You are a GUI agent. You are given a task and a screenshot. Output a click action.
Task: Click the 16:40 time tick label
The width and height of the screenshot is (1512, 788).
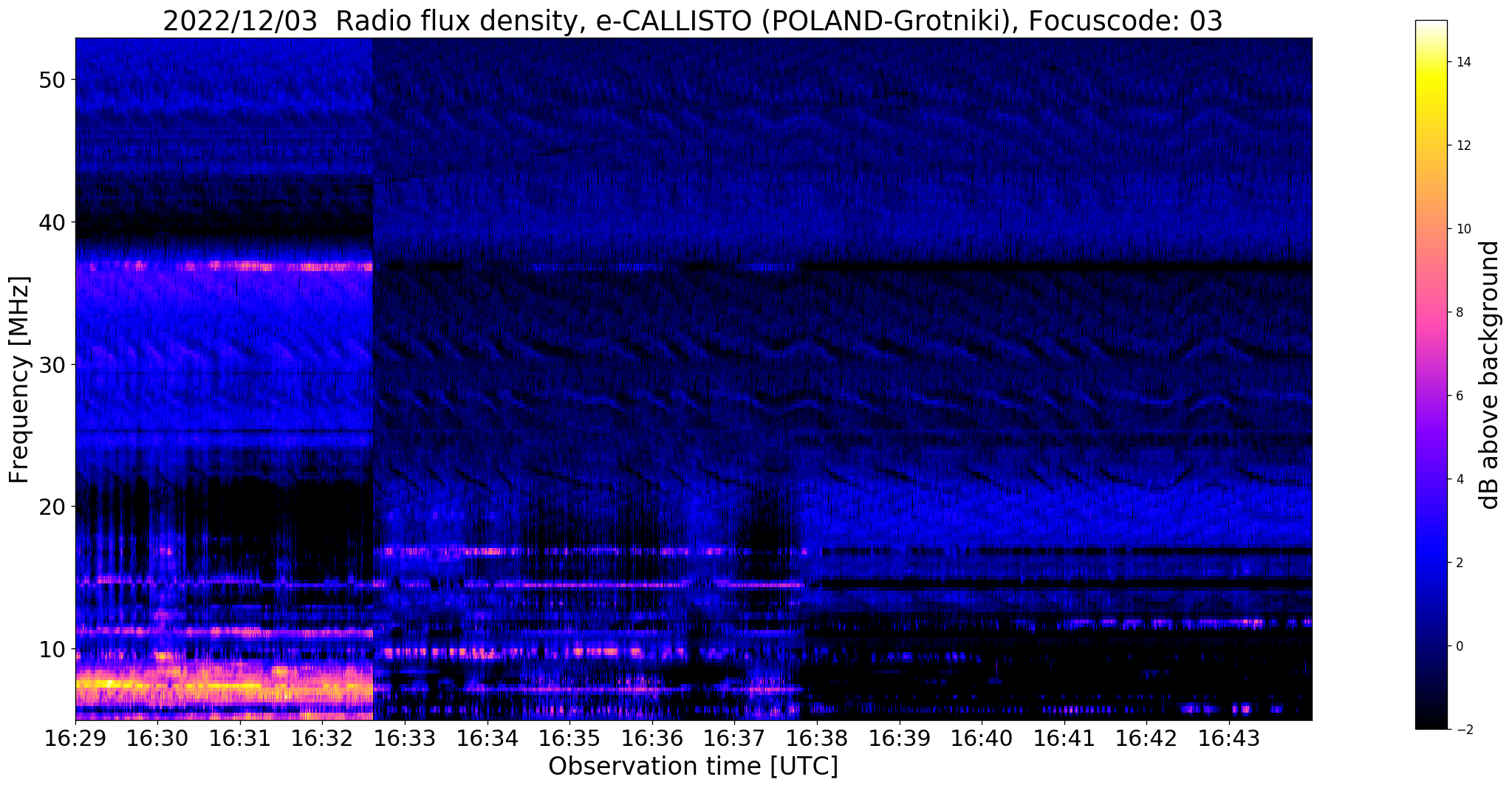tap(982, 739)
